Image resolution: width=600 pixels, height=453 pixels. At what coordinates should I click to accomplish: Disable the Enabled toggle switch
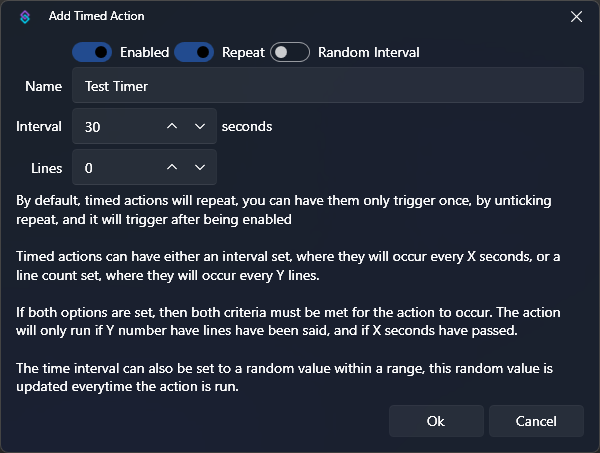tap(91, 52)
